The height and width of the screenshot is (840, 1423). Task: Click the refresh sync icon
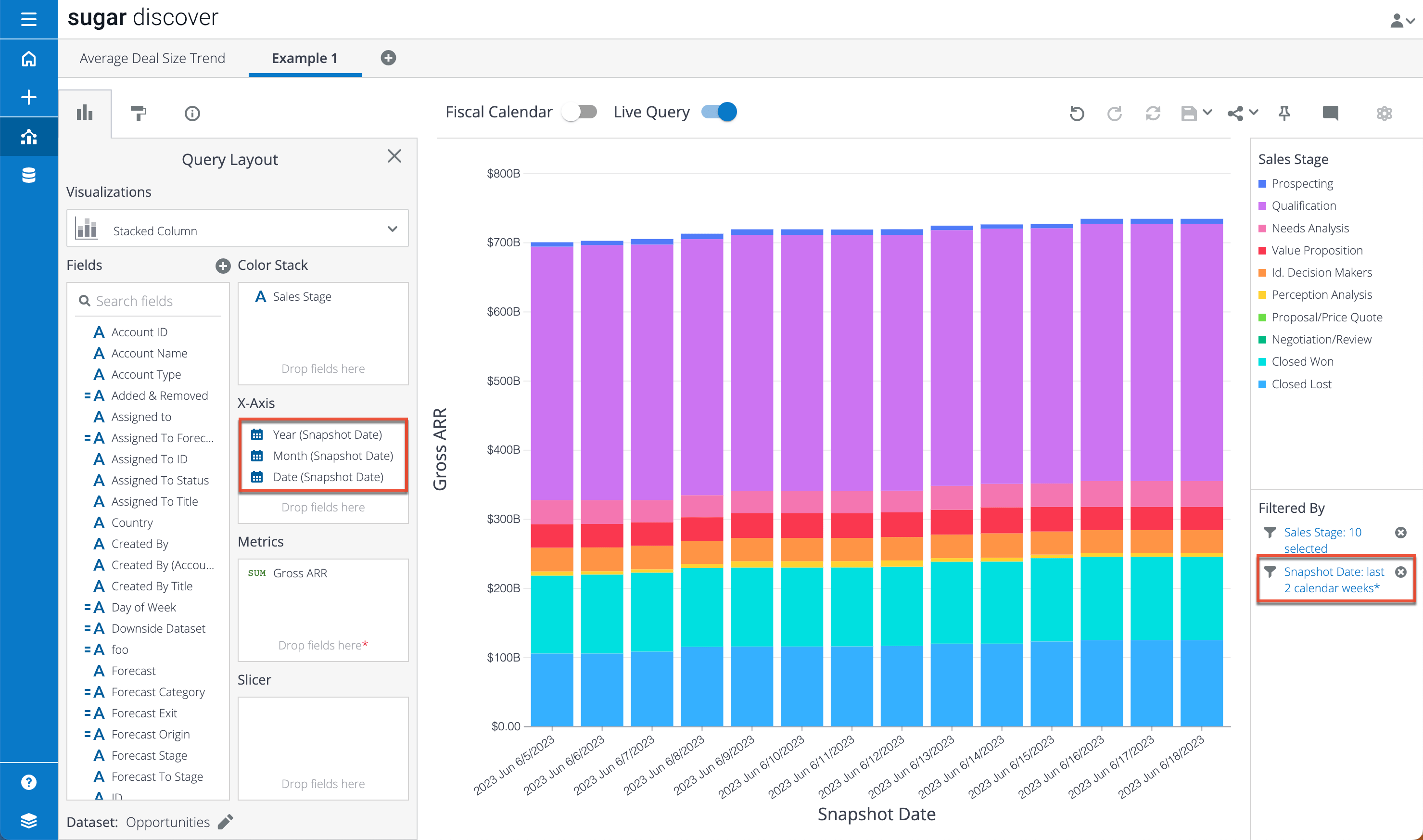[1153, 114]
